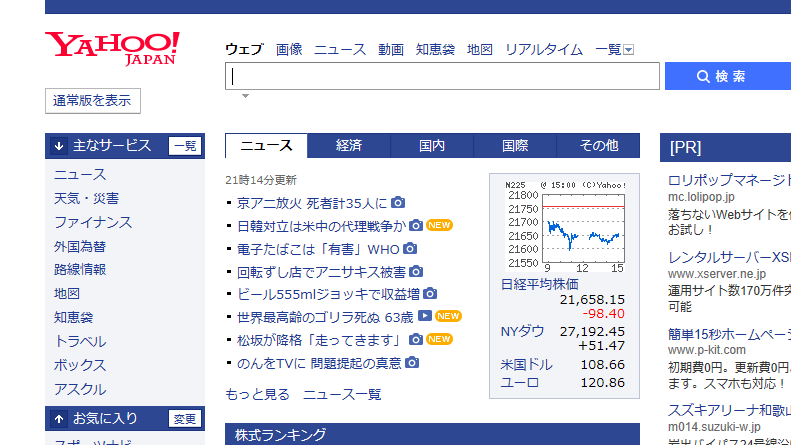
Task: Expand search options triangle below search box
Action: (x=245, y=97)
